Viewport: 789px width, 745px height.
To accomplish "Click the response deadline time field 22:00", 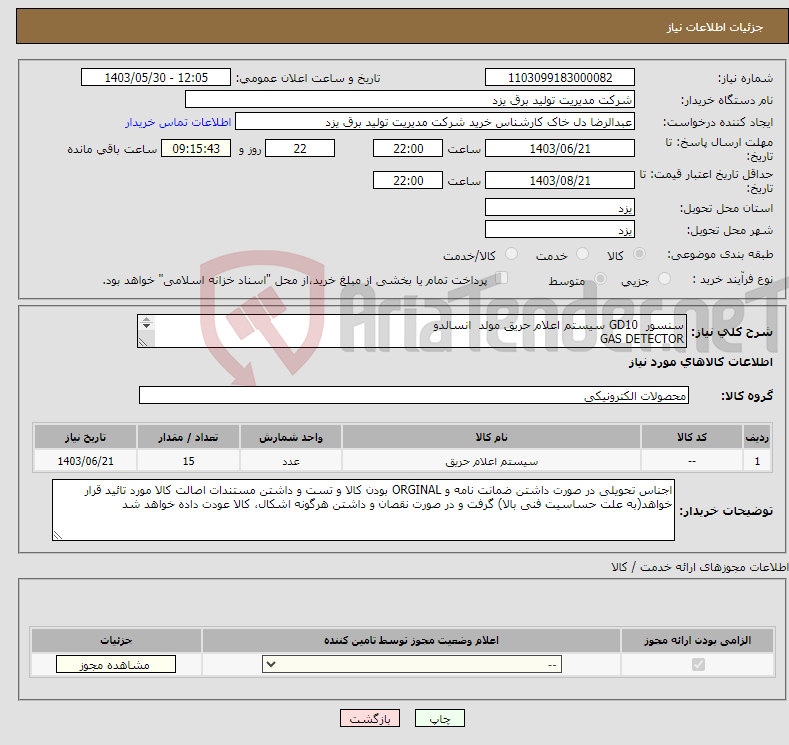I will pos(408,148).
